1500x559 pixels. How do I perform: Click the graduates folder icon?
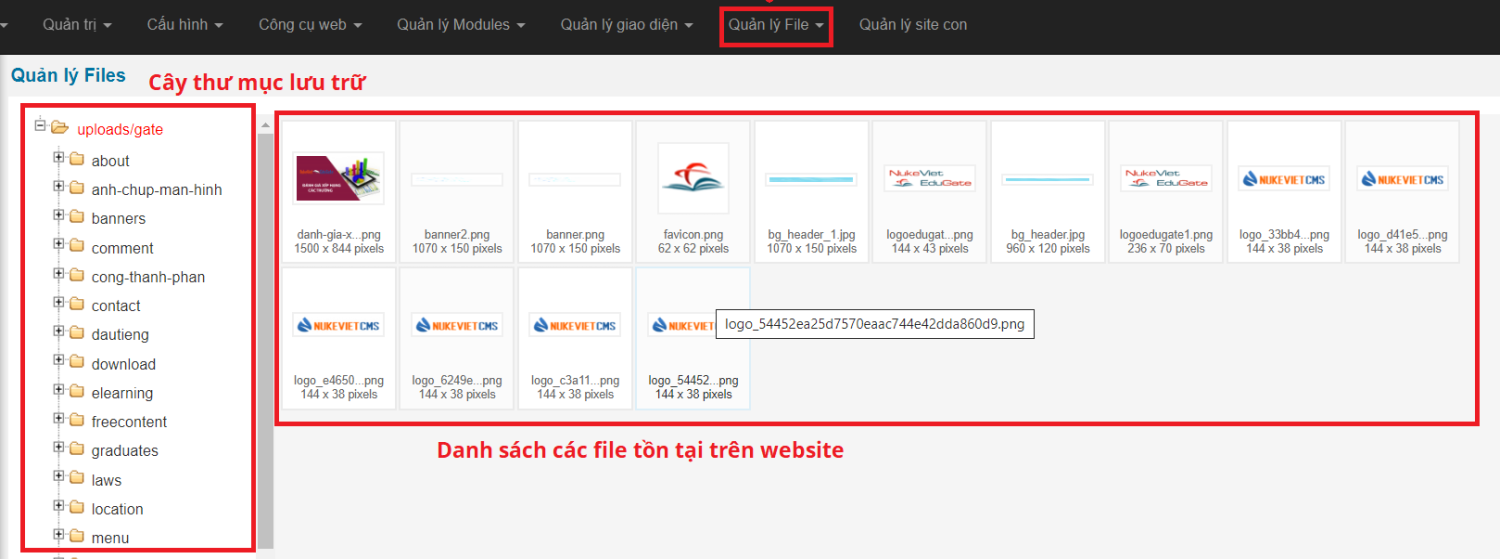pyautogui.click(x=77, y=449)
